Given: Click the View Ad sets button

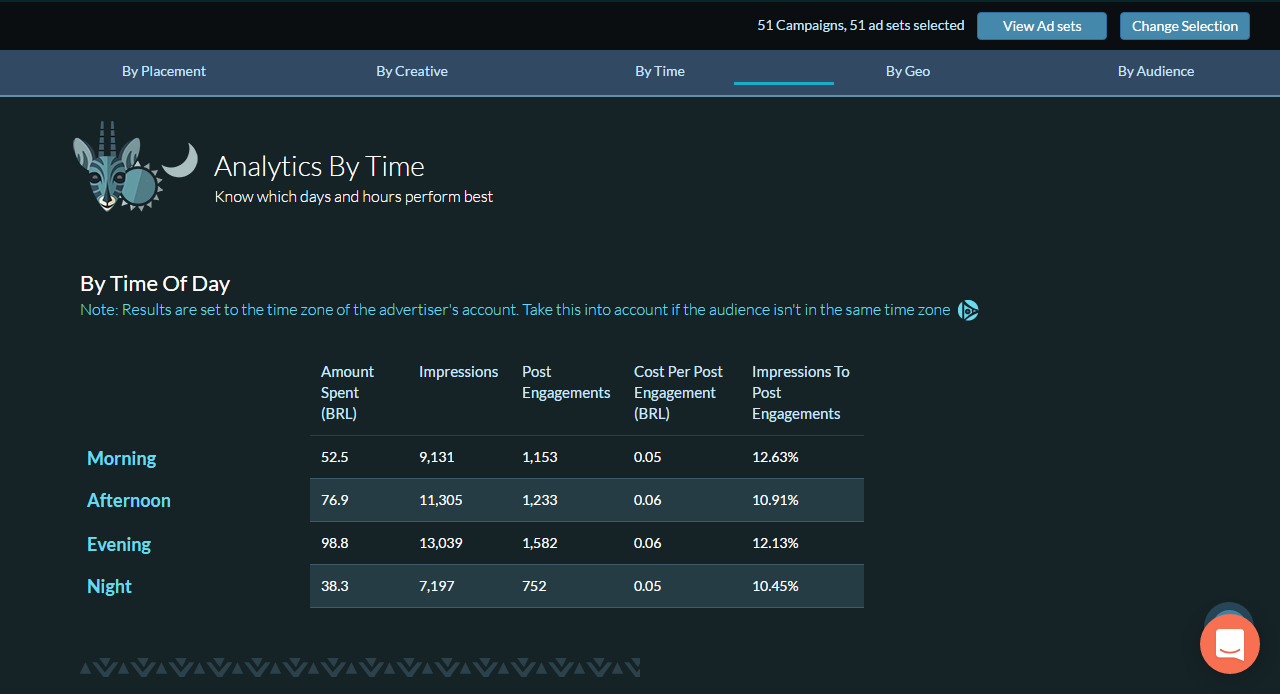Looking at the screenshot, I should (x=1042, y=26).
